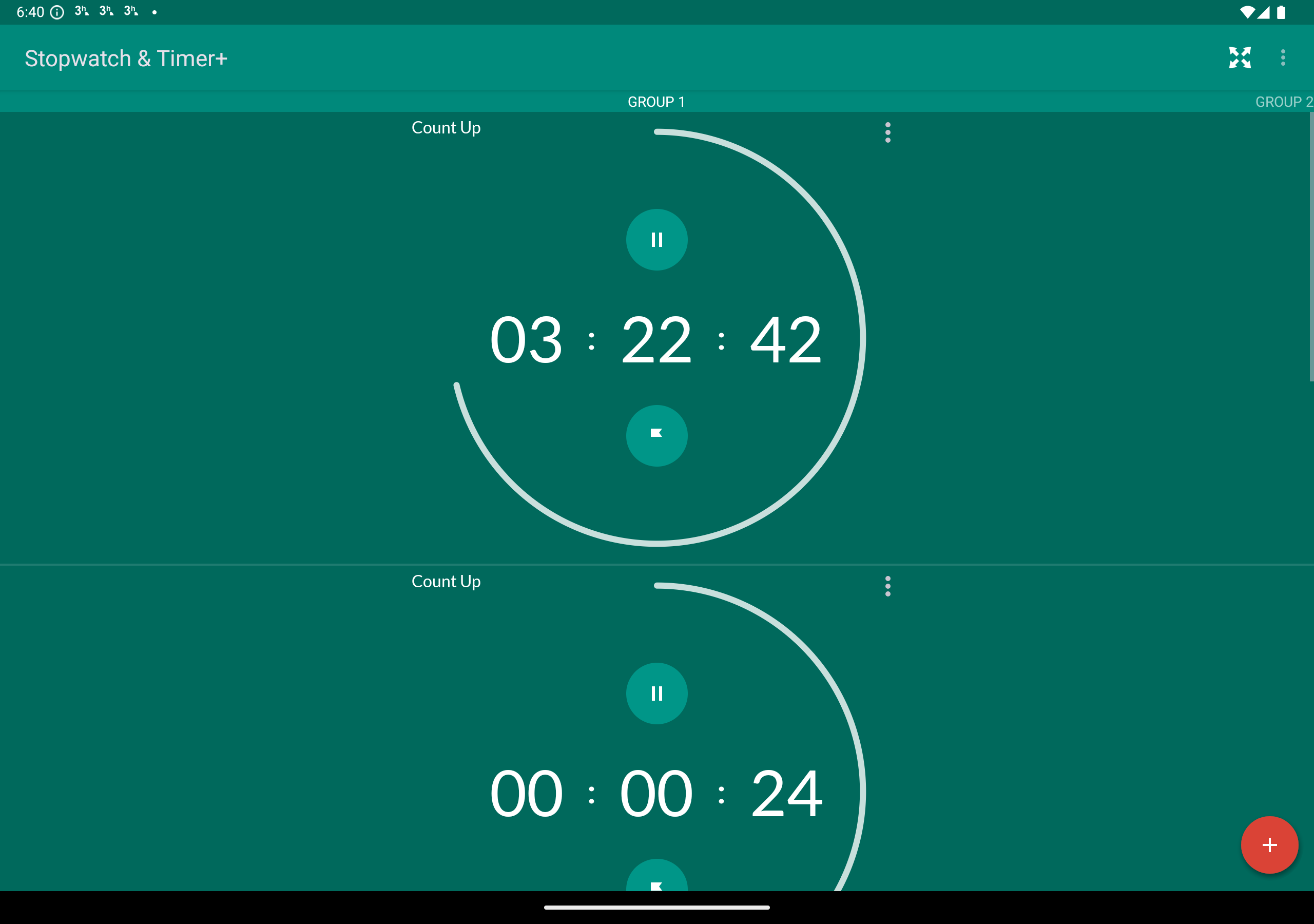Tap the battery status icon
1314x924 pixels.
[1281, 12]
